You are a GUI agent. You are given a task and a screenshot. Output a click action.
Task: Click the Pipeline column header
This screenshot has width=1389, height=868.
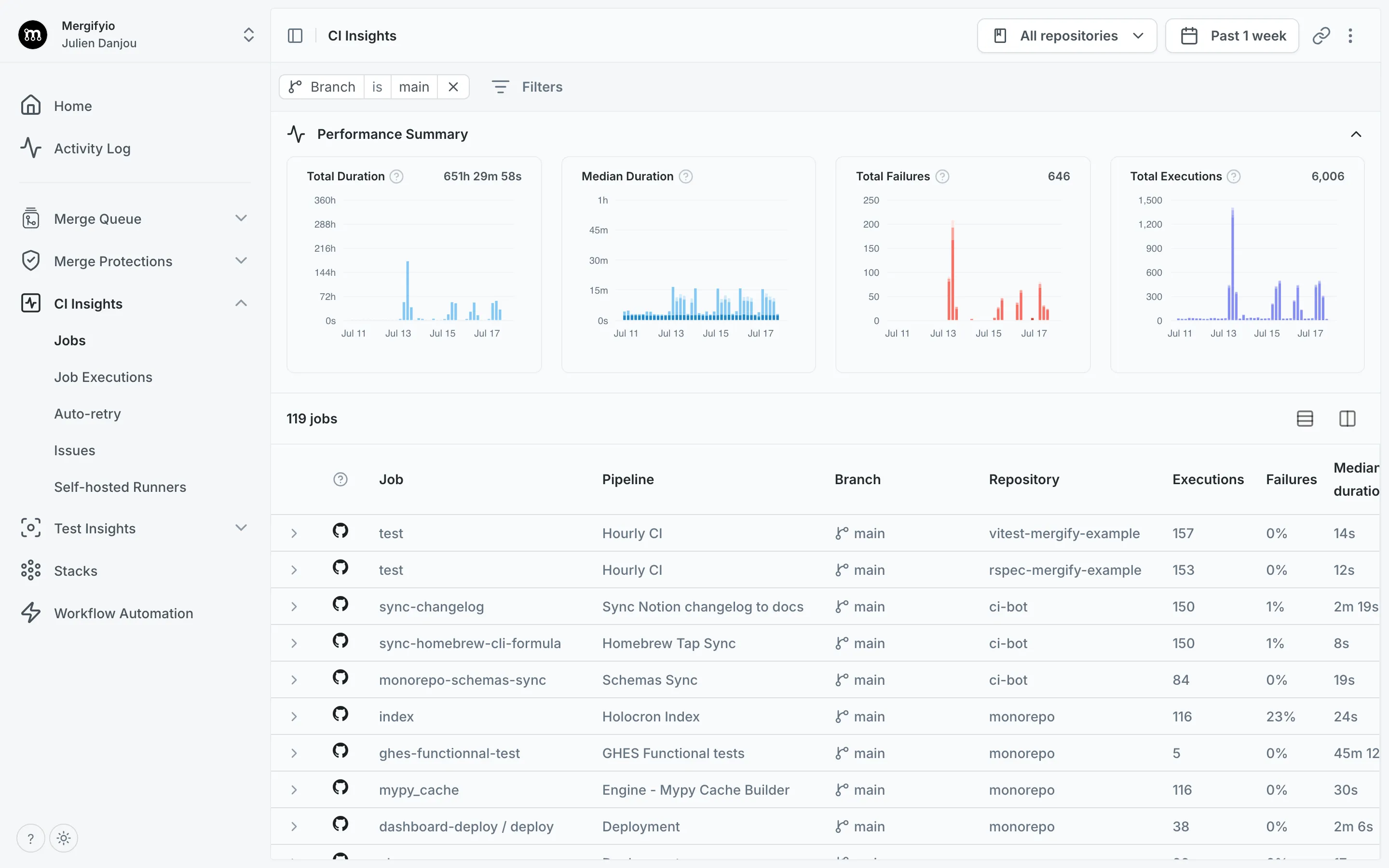(628, 479)
